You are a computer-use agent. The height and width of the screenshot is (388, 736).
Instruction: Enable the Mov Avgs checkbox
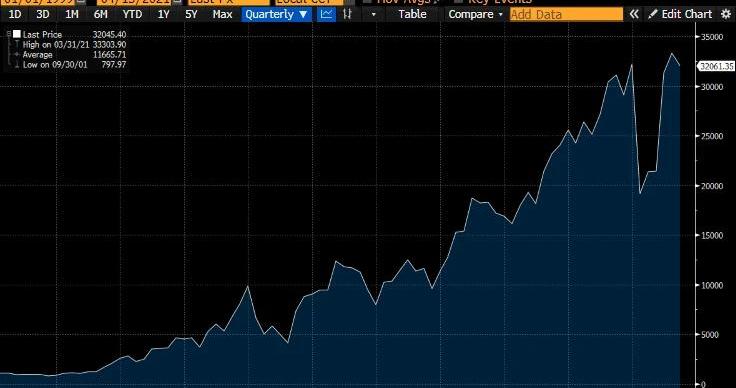click(x=368, y=1)
